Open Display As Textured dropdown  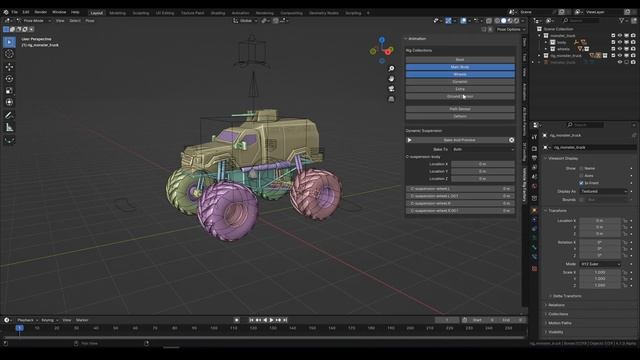click(603, 191)
